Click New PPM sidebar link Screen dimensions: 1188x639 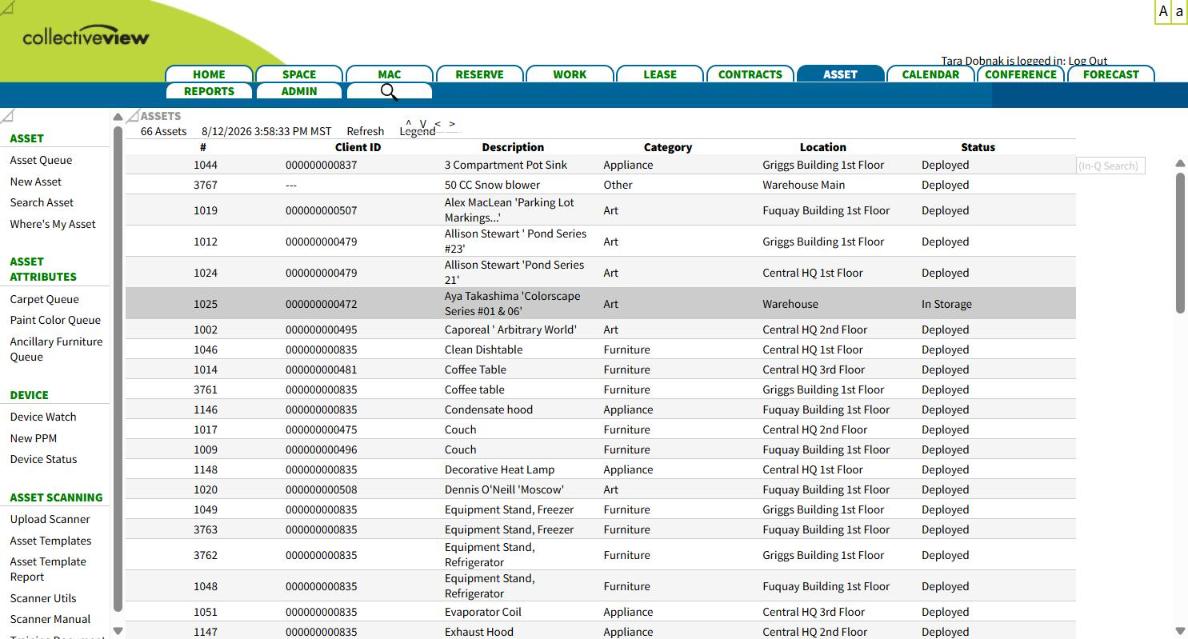[x=33, y=438]
